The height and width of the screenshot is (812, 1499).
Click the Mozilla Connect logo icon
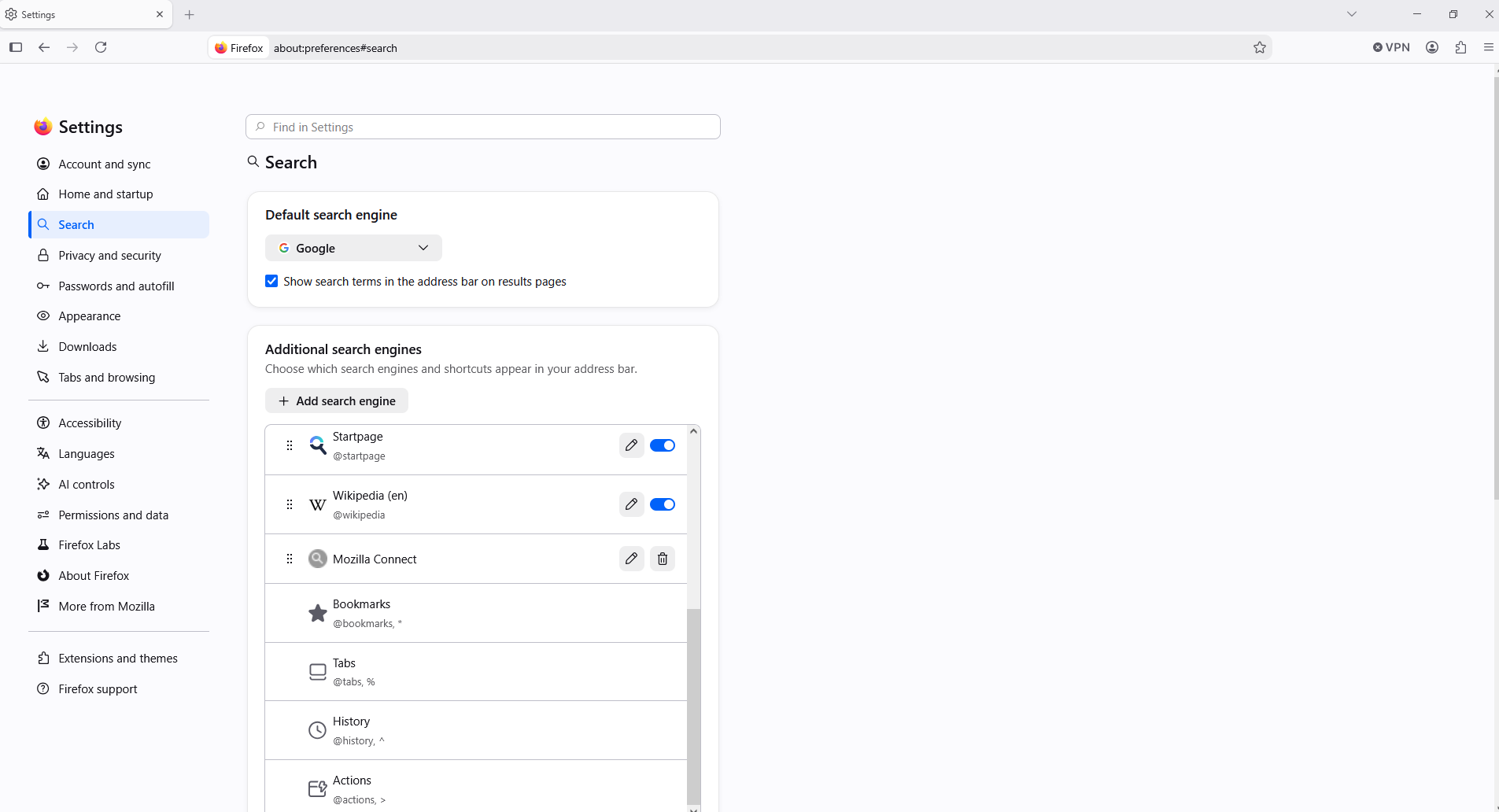tap(317, 559)
